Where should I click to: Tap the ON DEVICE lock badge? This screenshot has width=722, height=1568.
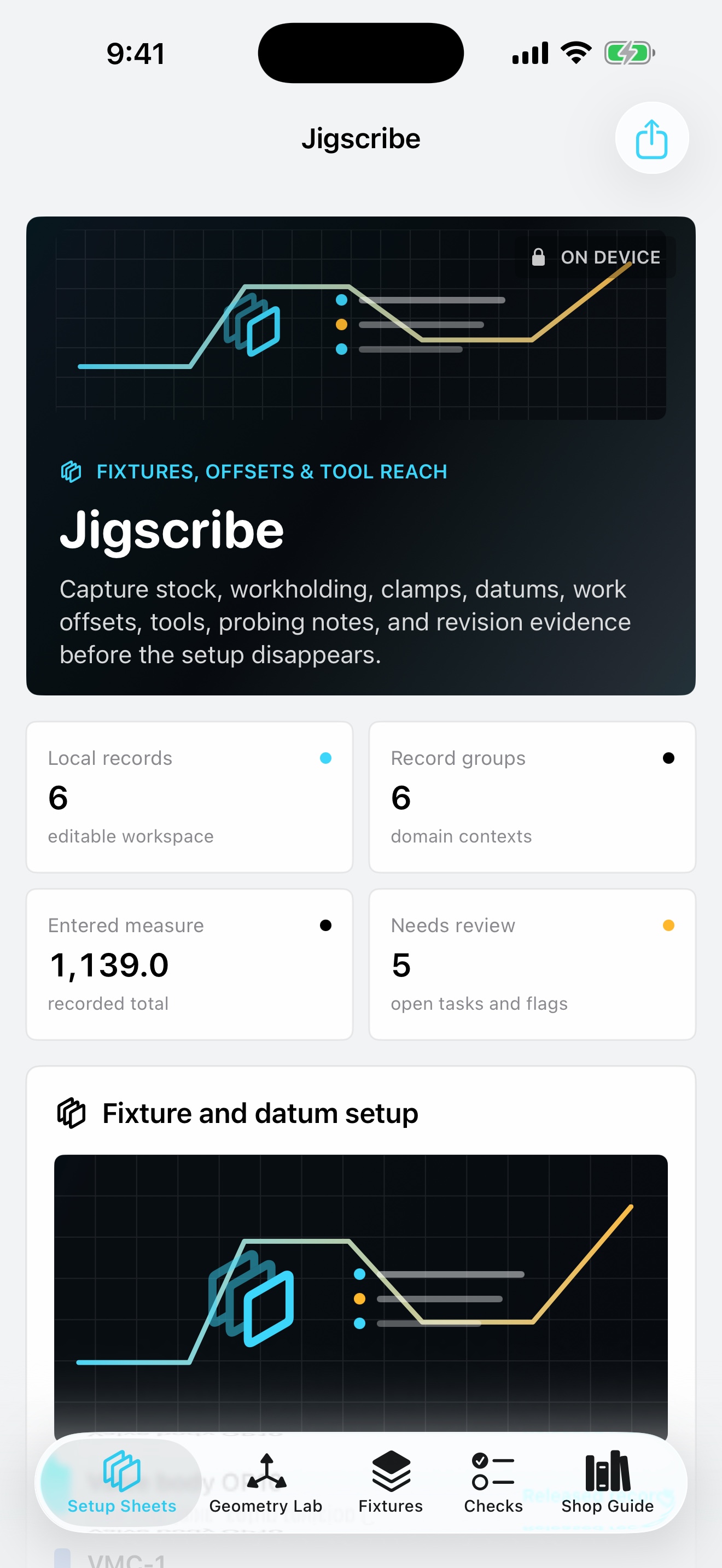click(595, 258)
